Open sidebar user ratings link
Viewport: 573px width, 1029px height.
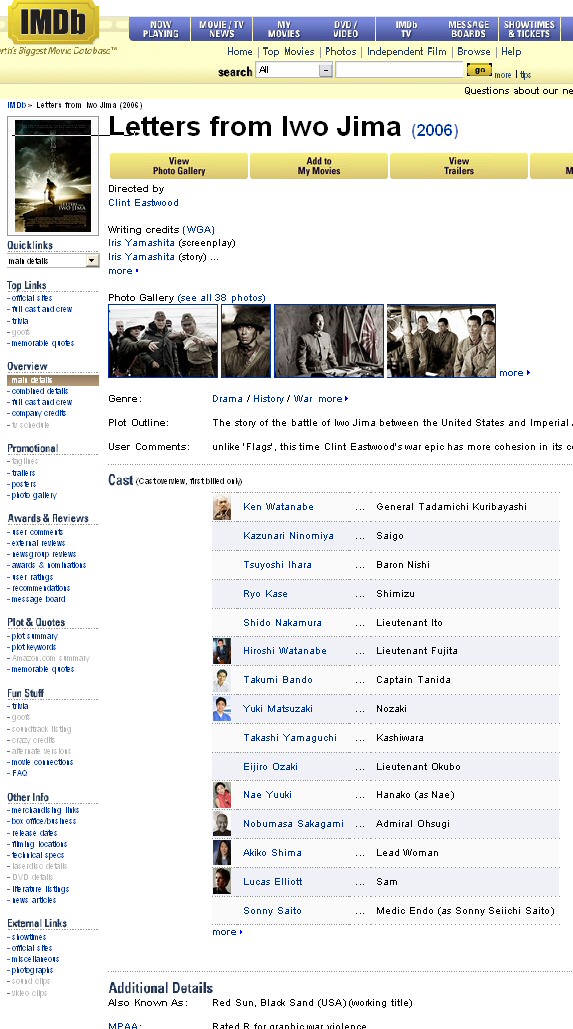33,578
